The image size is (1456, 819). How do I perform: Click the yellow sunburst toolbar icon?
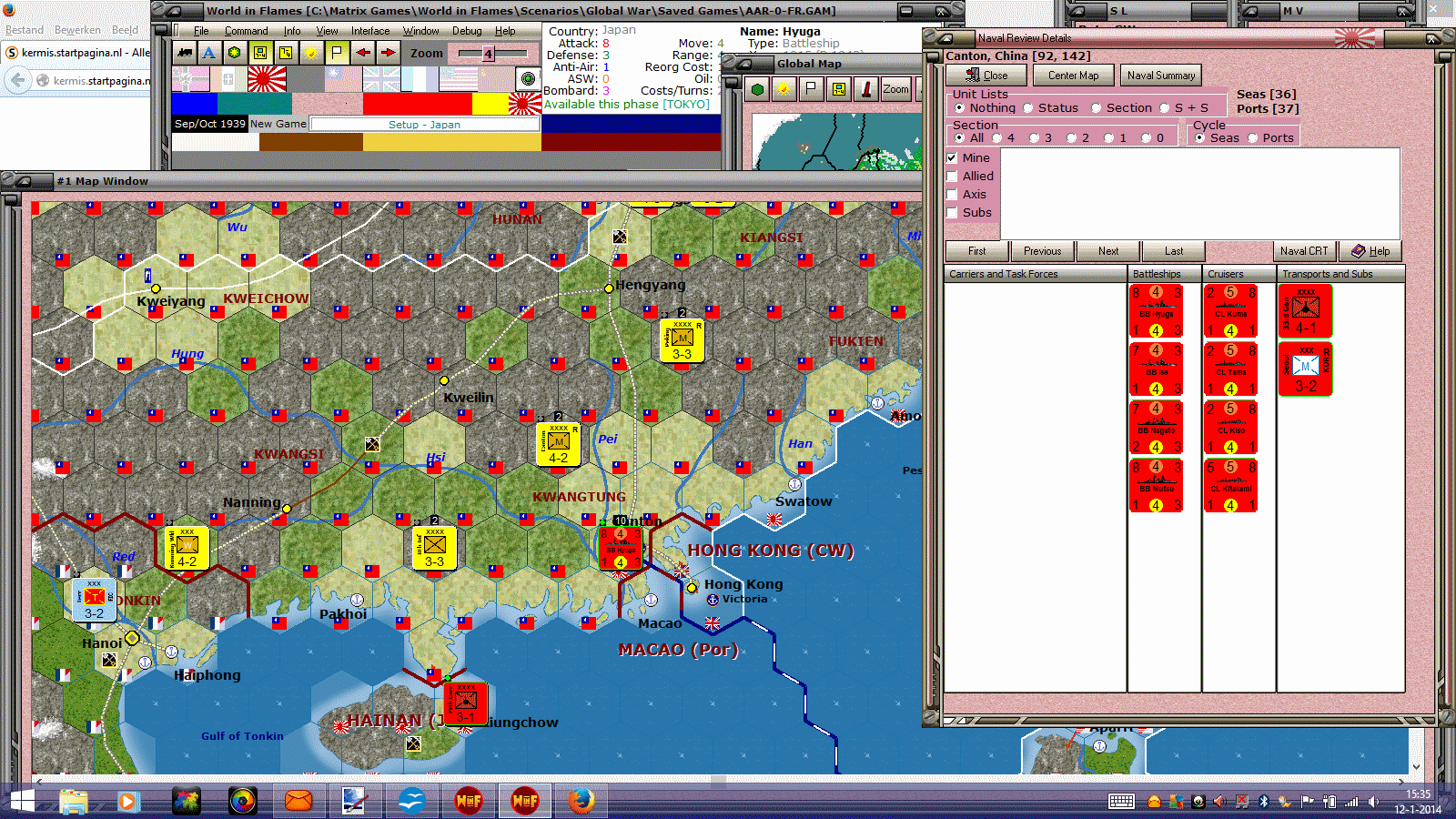coord(311,53)
